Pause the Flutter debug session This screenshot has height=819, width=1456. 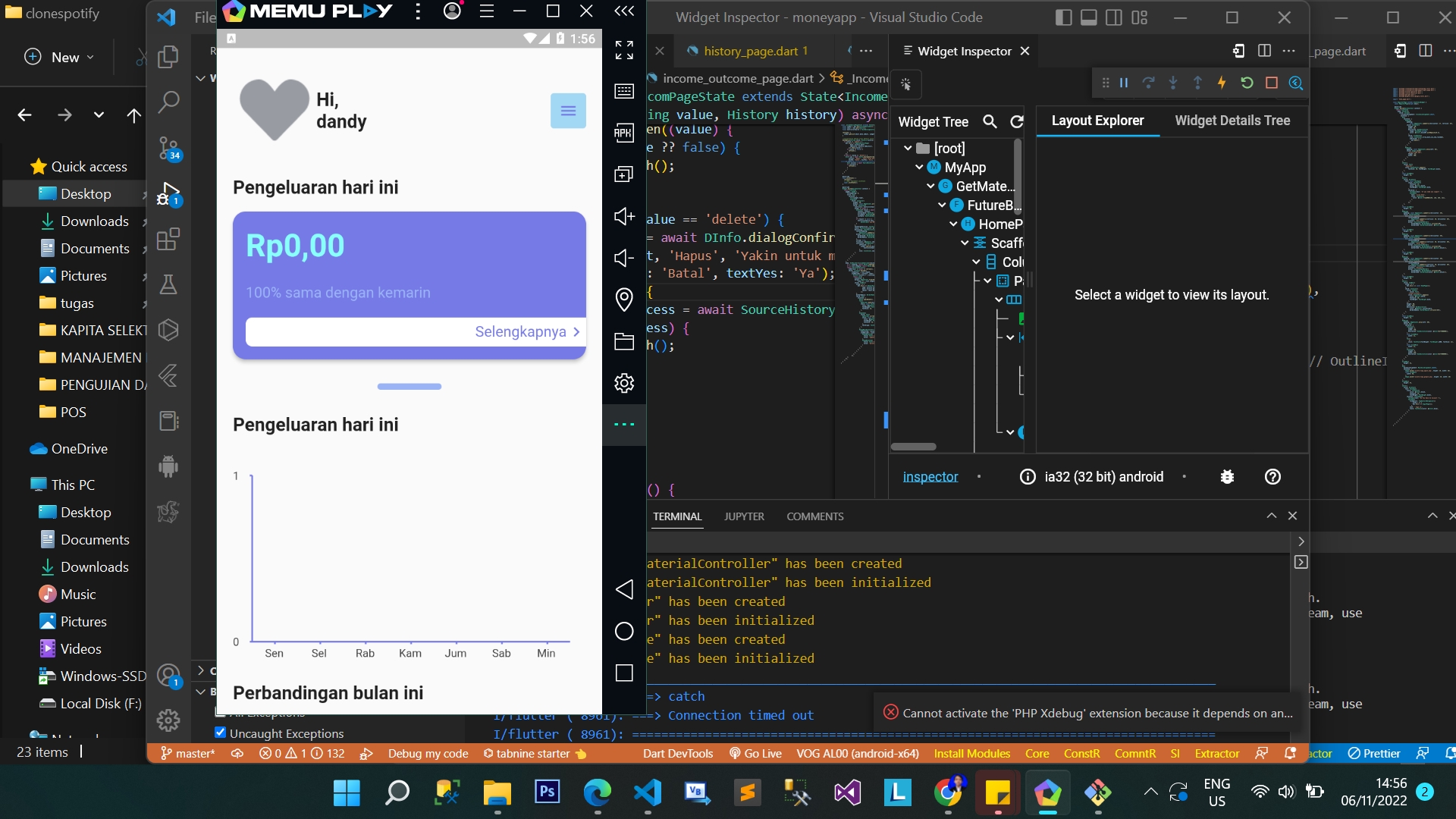1123,83
